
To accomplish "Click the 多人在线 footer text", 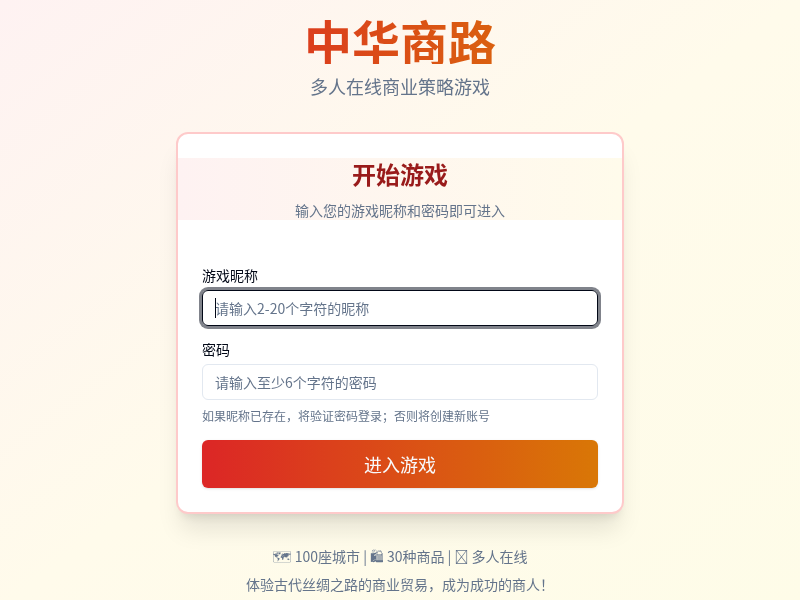I will (x=500, y=558).
